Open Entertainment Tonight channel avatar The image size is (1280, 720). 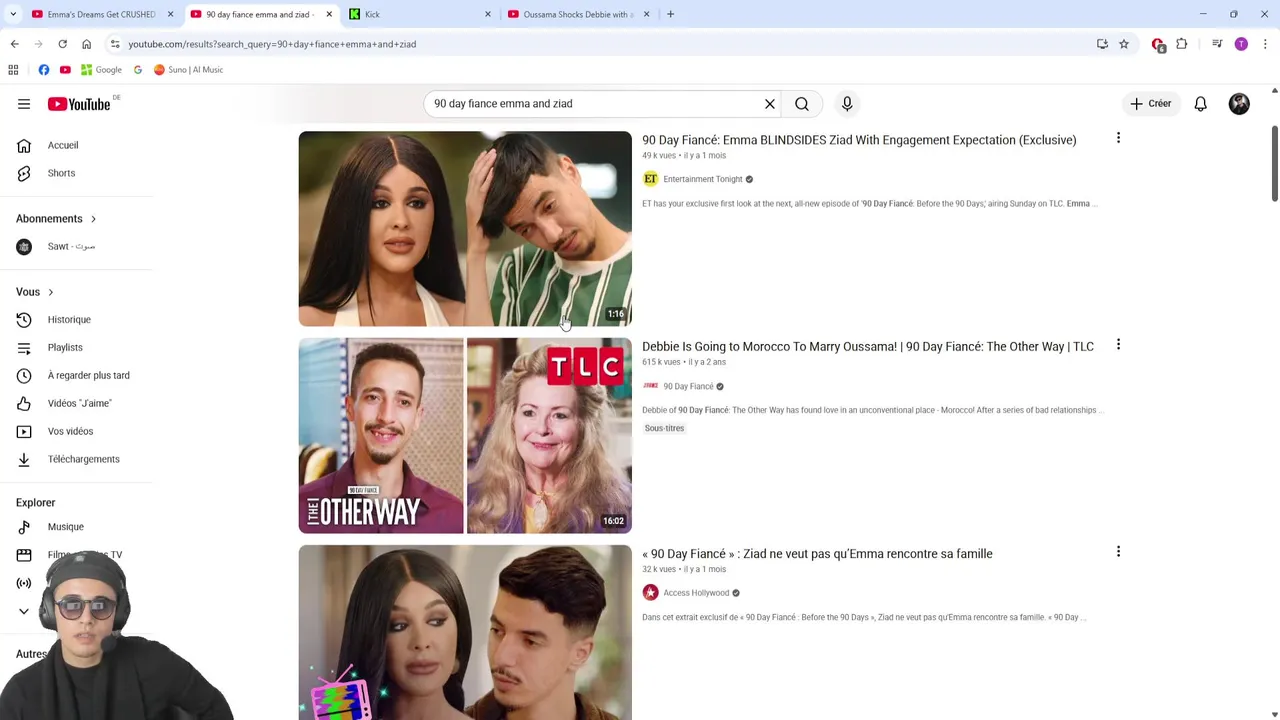click(651, 179)
